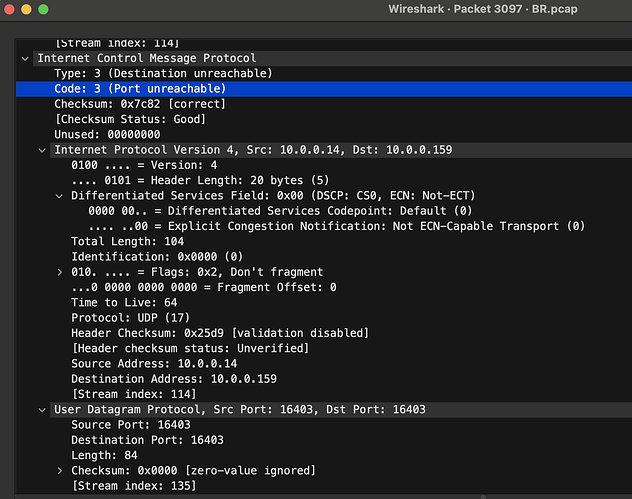Image resolution: width=632 pixels, height=499 pixels.
Task: Collapse the Internet Protocol Version 4 tree
Action: point(42,150)
